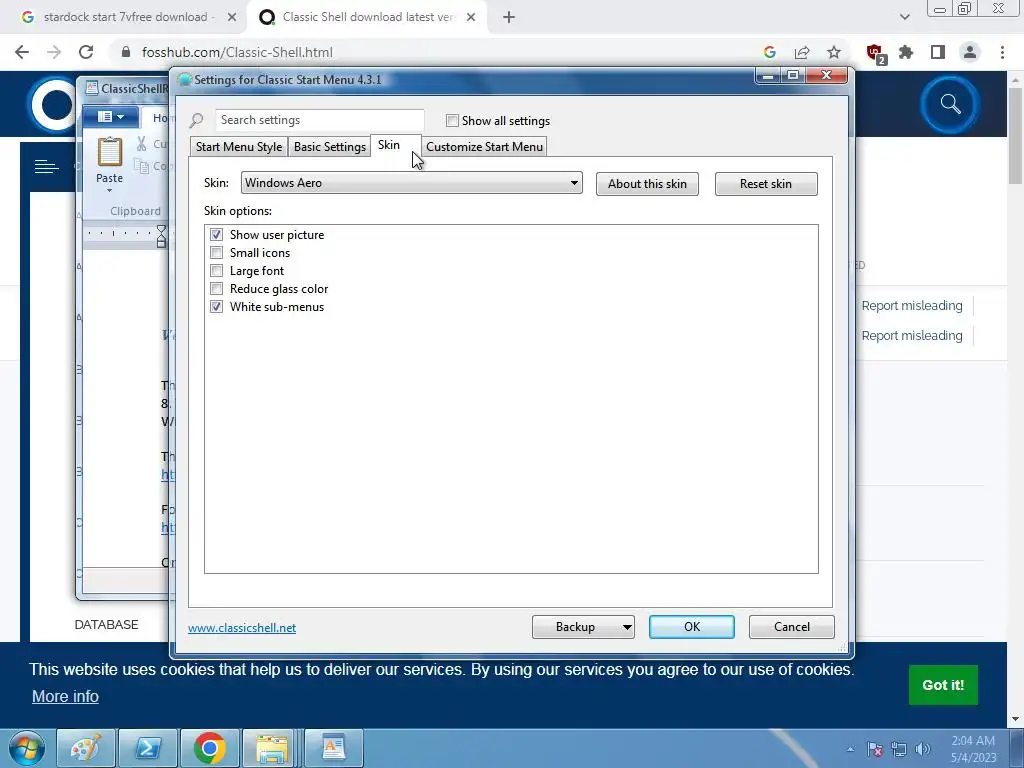Enable Large font option
Image resolution: width=1024 pixels, height=768 pixels.
tap(216, 270)
